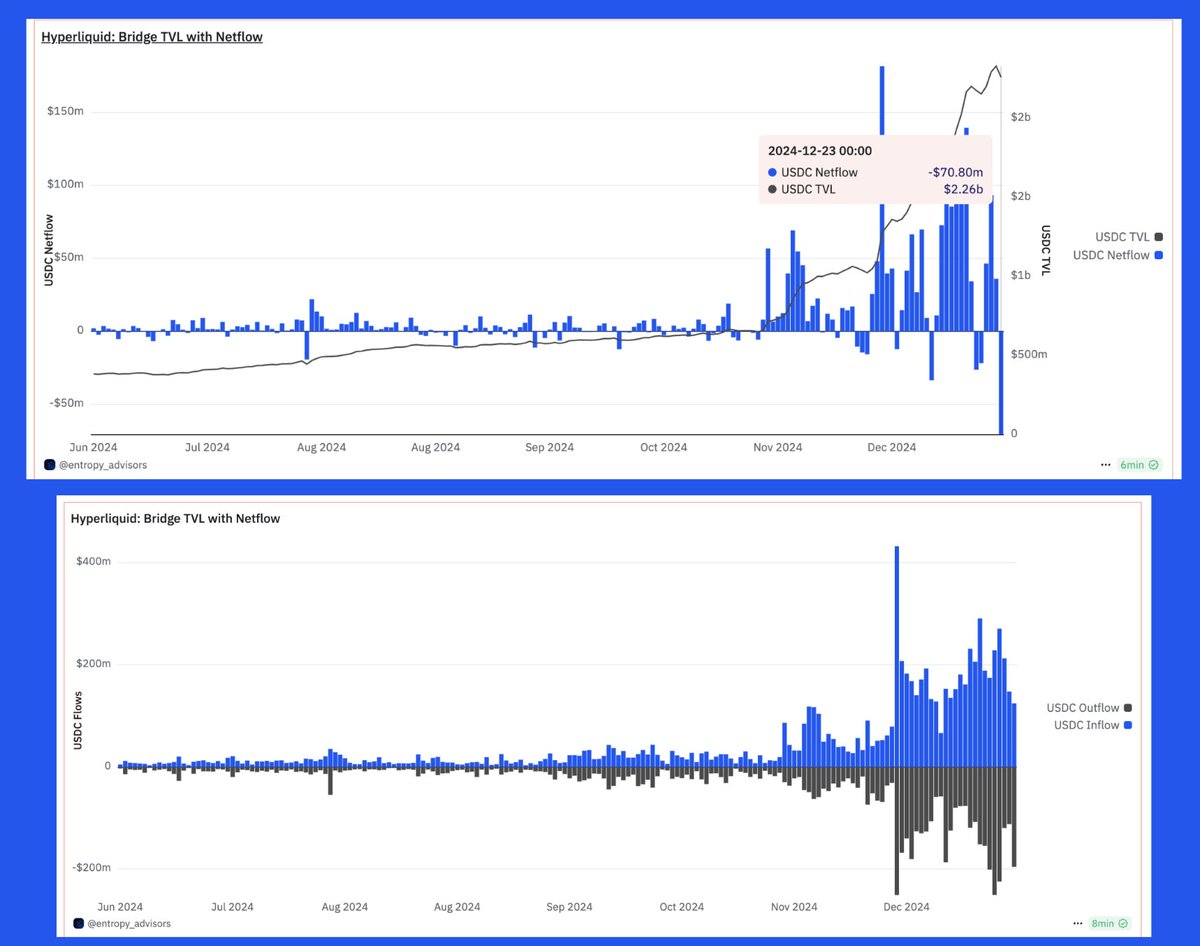Viewport: 1200px width, 946px height.
Task: Click the Dec 2024 label on the top chart
Action: pos(891,447)
